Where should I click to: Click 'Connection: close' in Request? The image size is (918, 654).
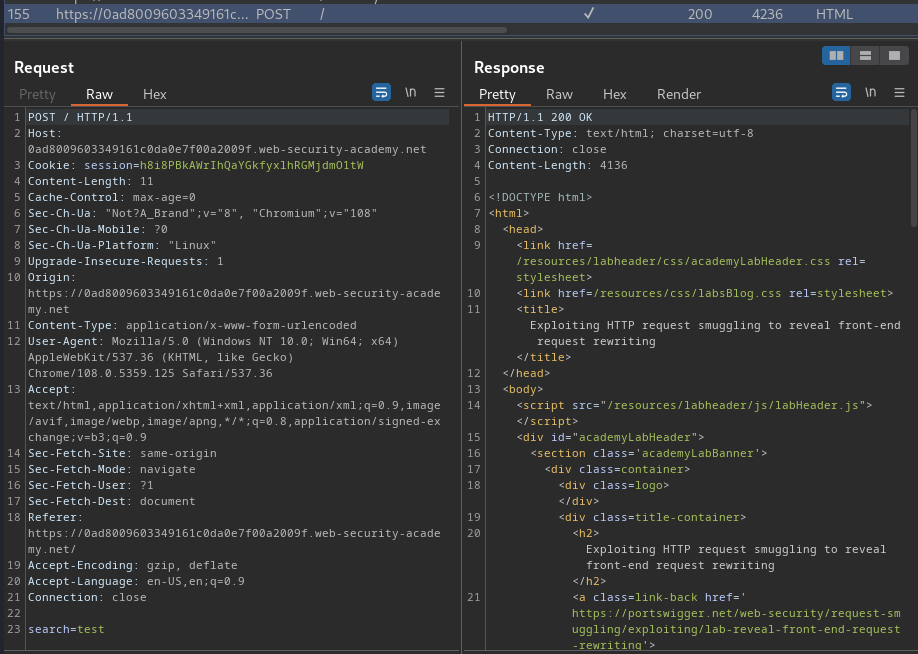(x=87, y=597)
